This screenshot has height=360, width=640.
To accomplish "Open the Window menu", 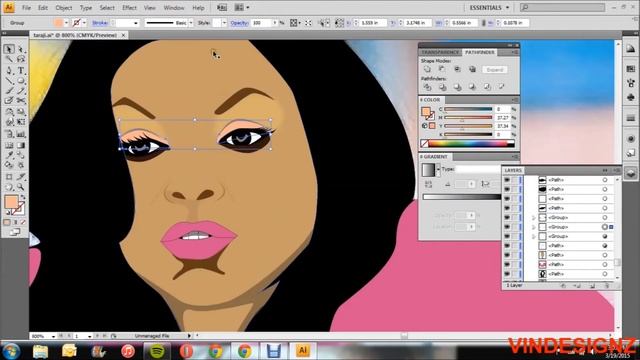I will [174, 8].
